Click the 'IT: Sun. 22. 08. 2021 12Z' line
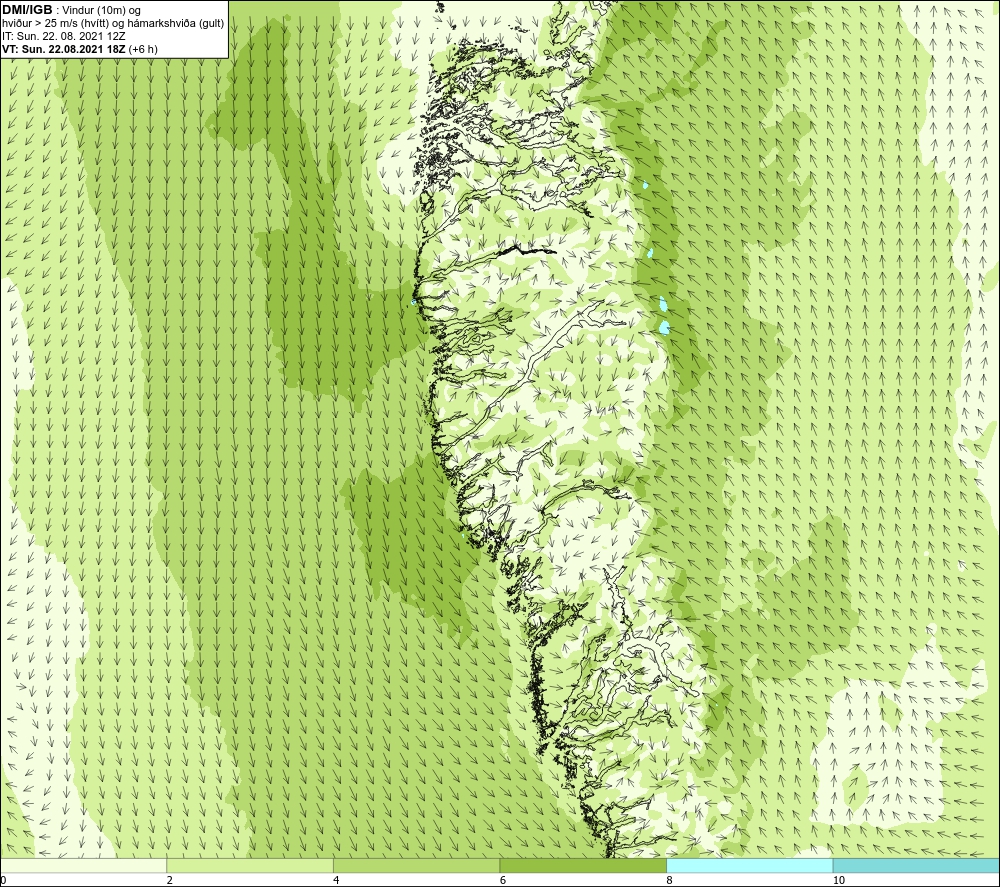This screenshot has width=1000, height=887. (64, 36)
